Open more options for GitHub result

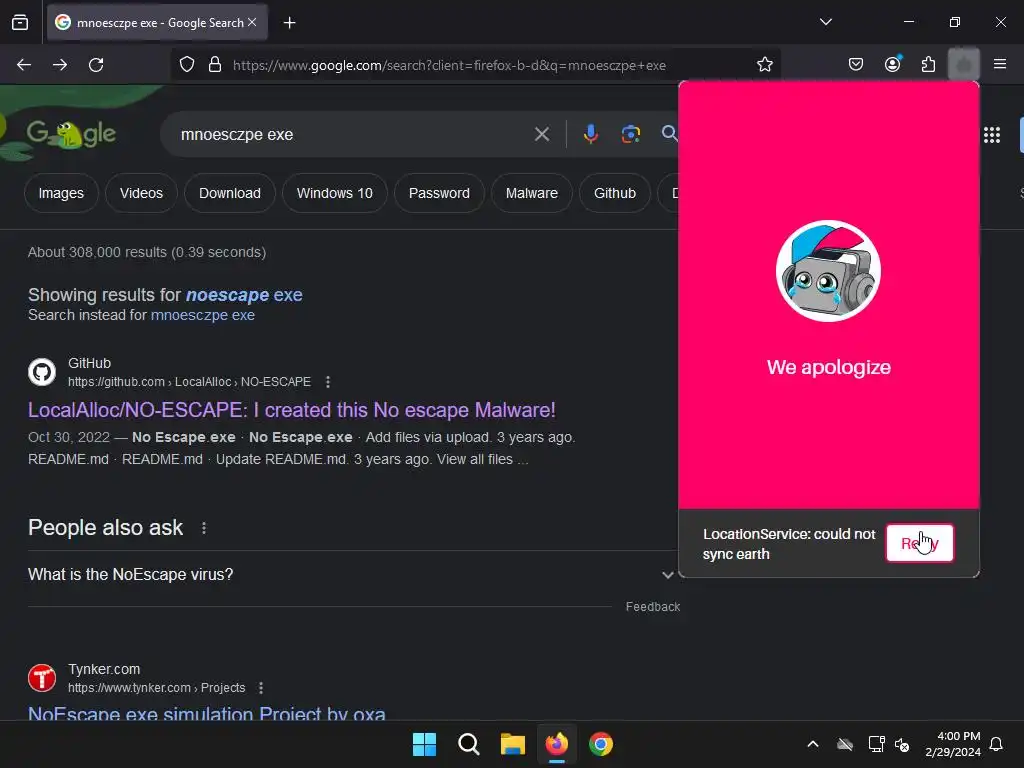[x=328, y=382]
